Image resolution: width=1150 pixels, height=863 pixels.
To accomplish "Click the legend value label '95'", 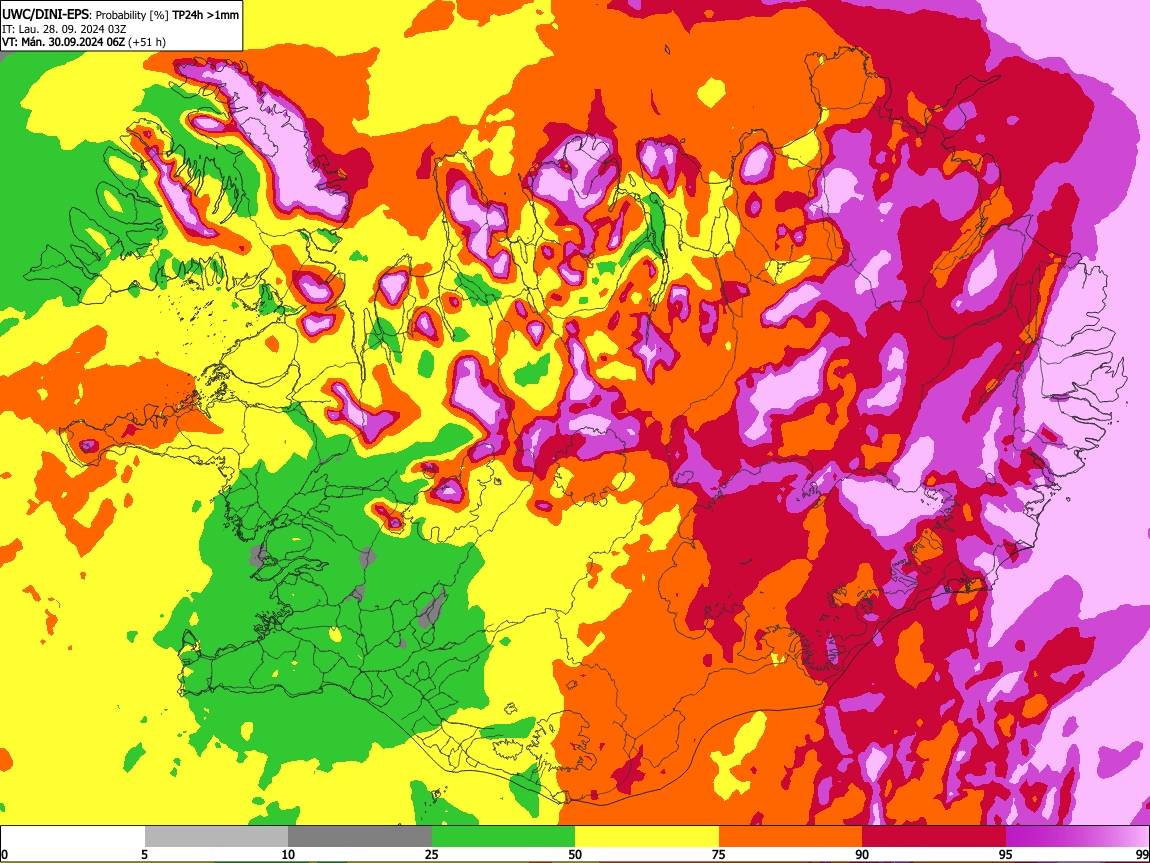I will [x=1006, y=854].
